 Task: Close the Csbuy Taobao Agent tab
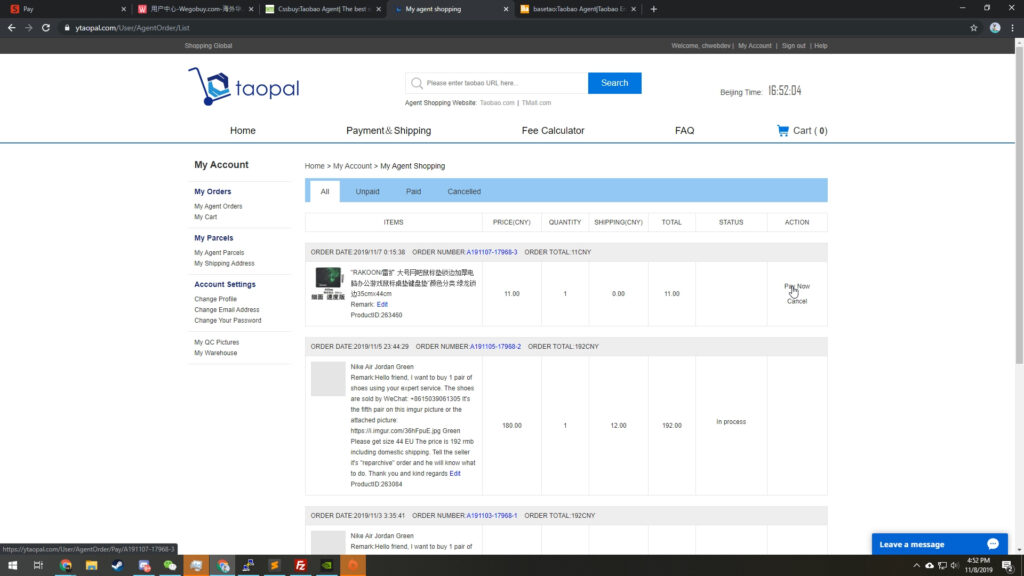378,9
